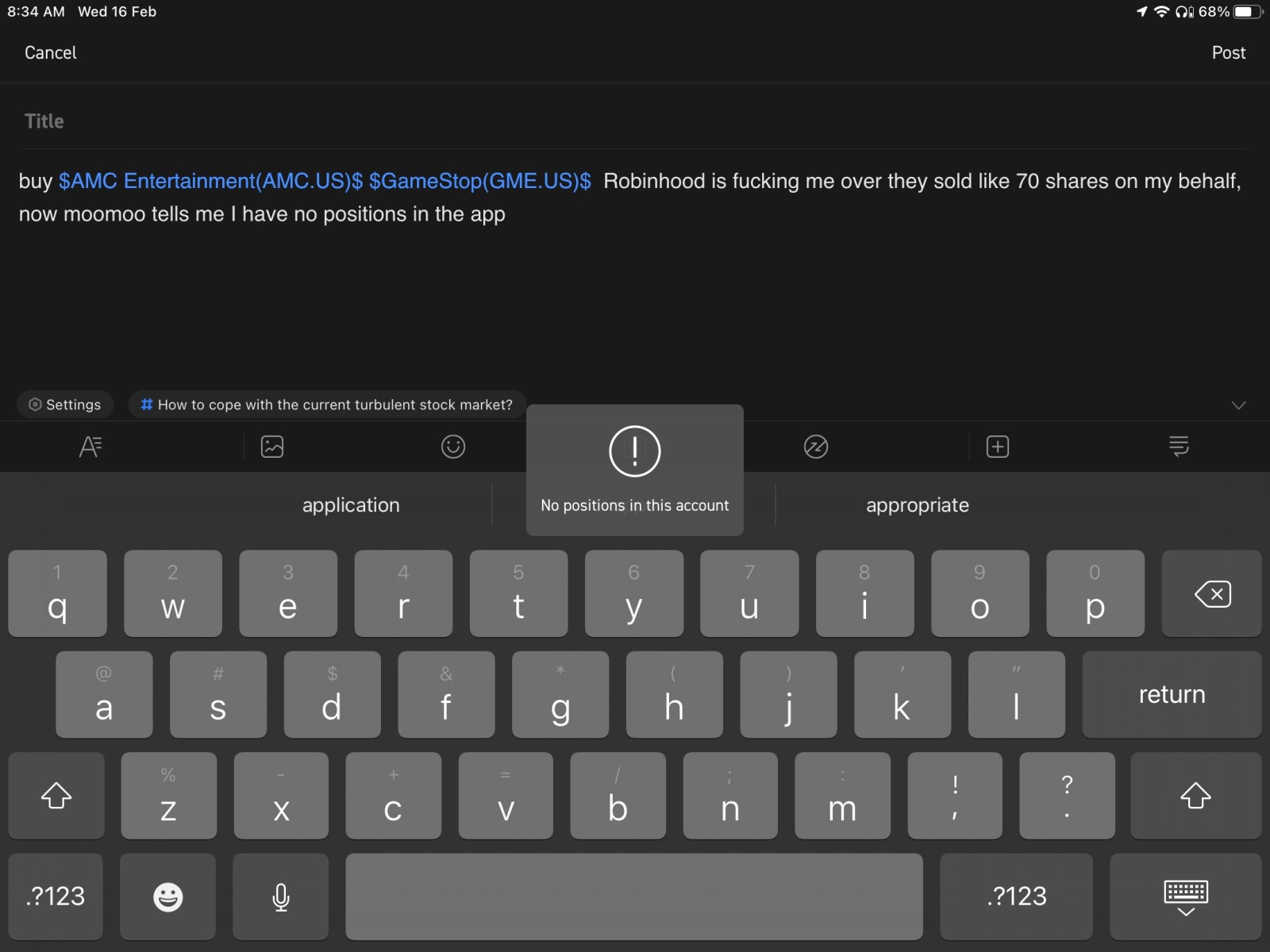Tap the plus-box add icon in toolbar

pyautogui.click(x=998, y=447)
